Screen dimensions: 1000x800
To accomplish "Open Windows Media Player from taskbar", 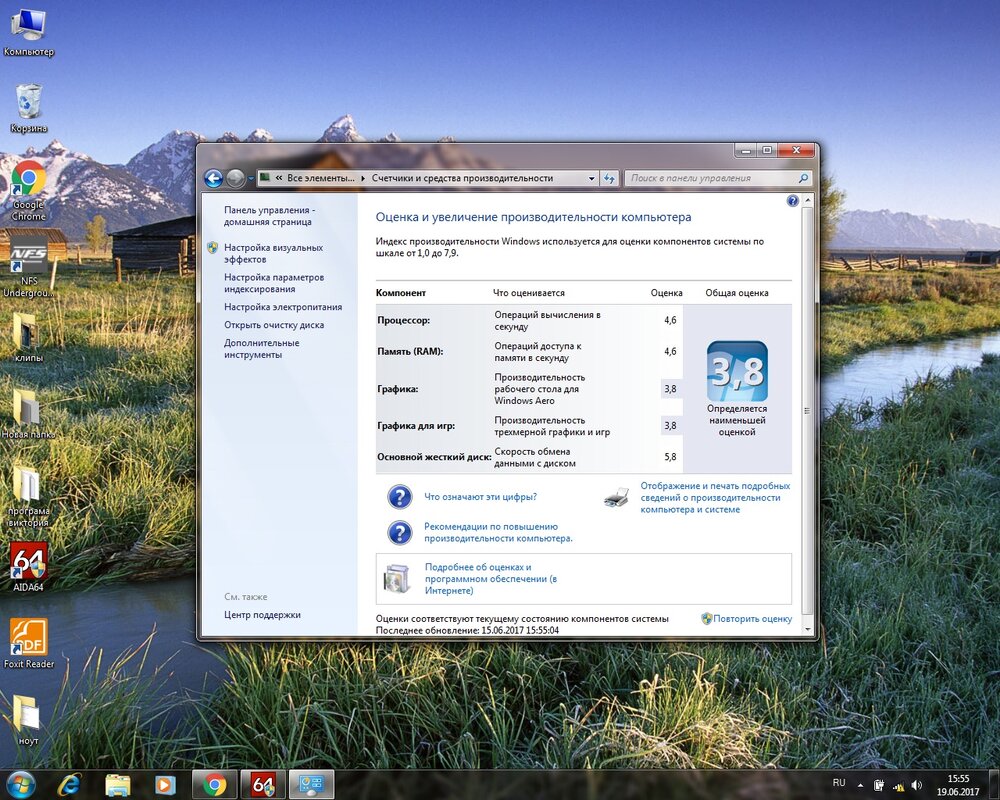I will coord(164,784).
